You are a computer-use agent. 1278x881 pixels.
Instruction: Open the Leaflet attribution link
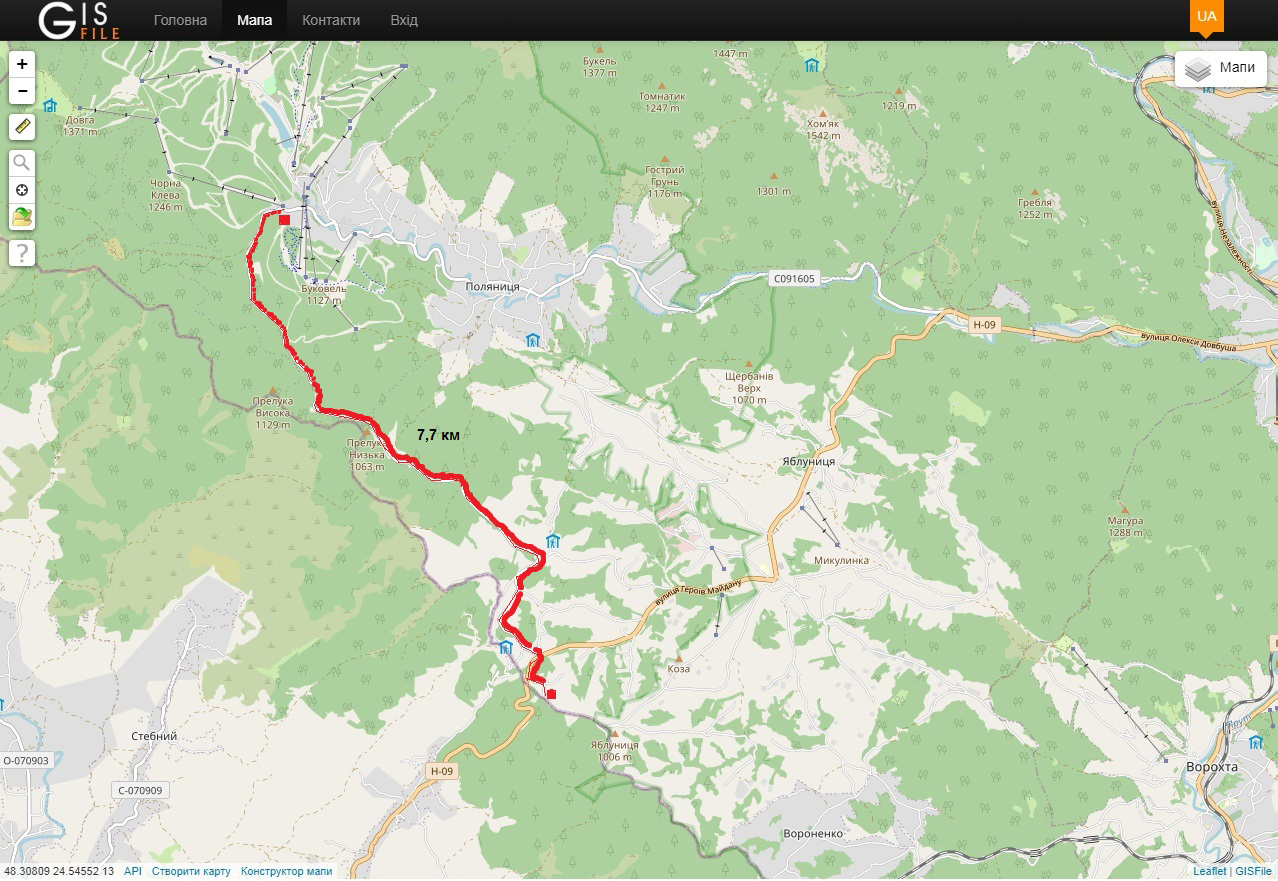pyautogui.click(x=1209, y=871)
